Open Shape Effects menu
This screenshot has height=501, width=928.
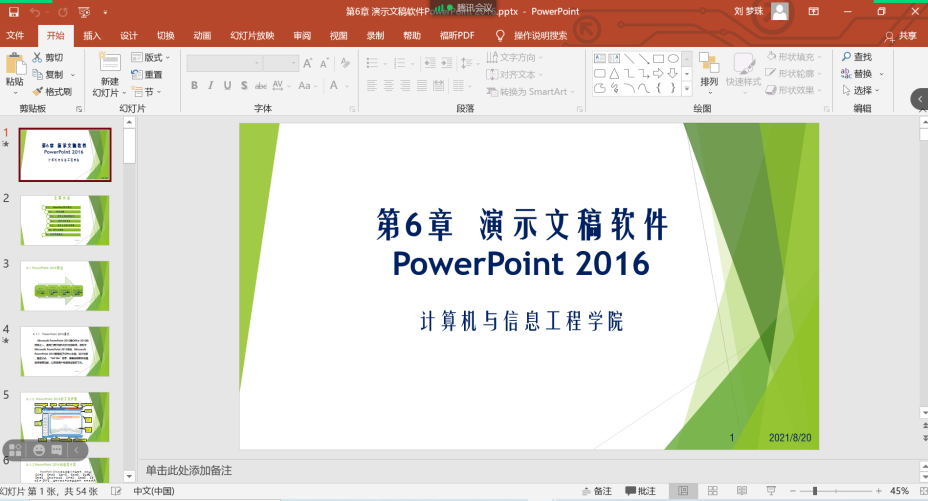point(794,90)
